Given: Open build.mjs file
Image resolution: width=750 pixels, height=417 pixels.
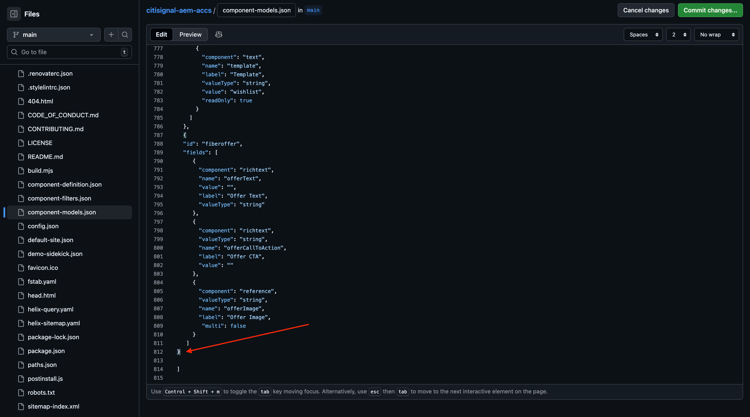Looking at the screenshot, I should [40, 171].
